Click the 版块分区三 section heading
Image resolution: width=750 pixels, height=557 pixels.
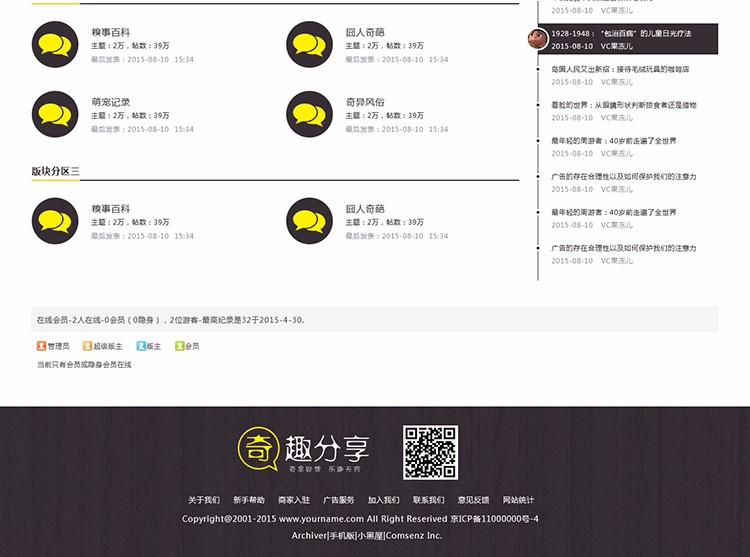(55, 171)
